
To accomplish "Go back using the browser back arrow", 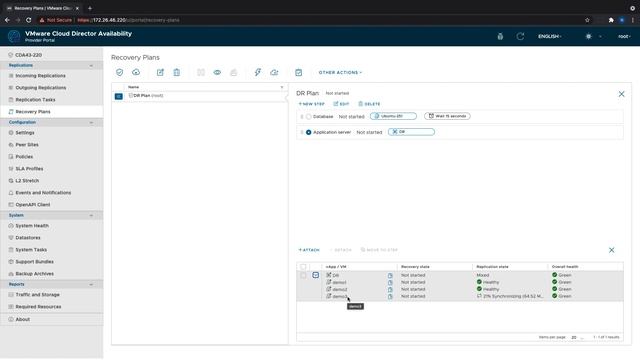I will point(7,20).
